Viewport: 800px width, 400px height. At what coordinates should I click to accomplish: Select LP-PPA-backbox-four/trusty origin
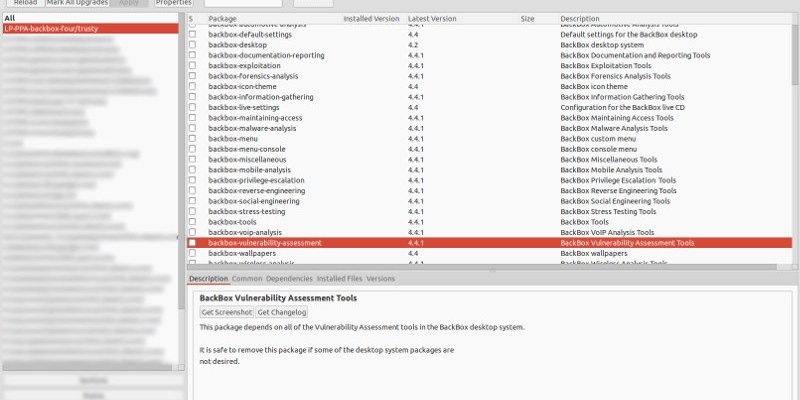pyautogui.click(x=90, y=29)
